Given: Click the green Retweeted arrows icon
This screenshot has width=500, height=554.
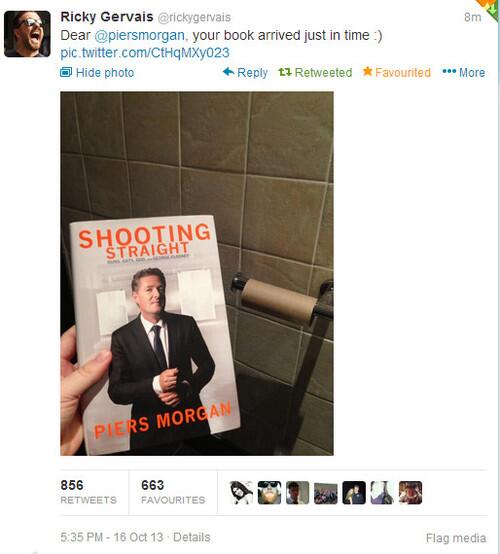Looking at the screenshot, I should click(285, 72).
